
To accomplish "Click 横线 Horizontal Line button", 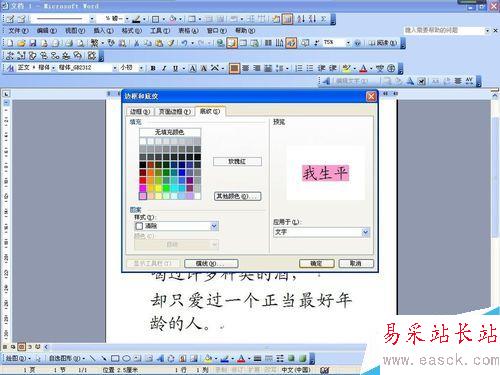I will (211, 264).
